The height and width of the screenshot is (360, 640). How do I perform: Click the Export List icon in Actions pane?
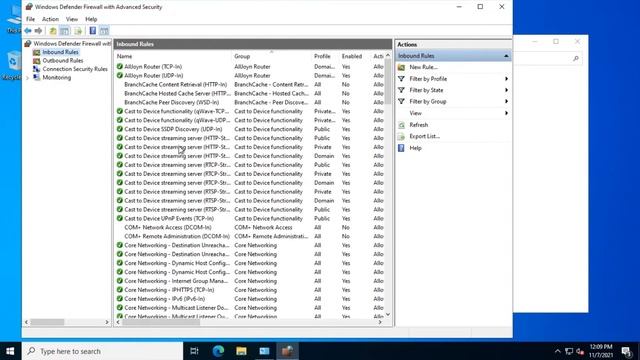(401, 136)
